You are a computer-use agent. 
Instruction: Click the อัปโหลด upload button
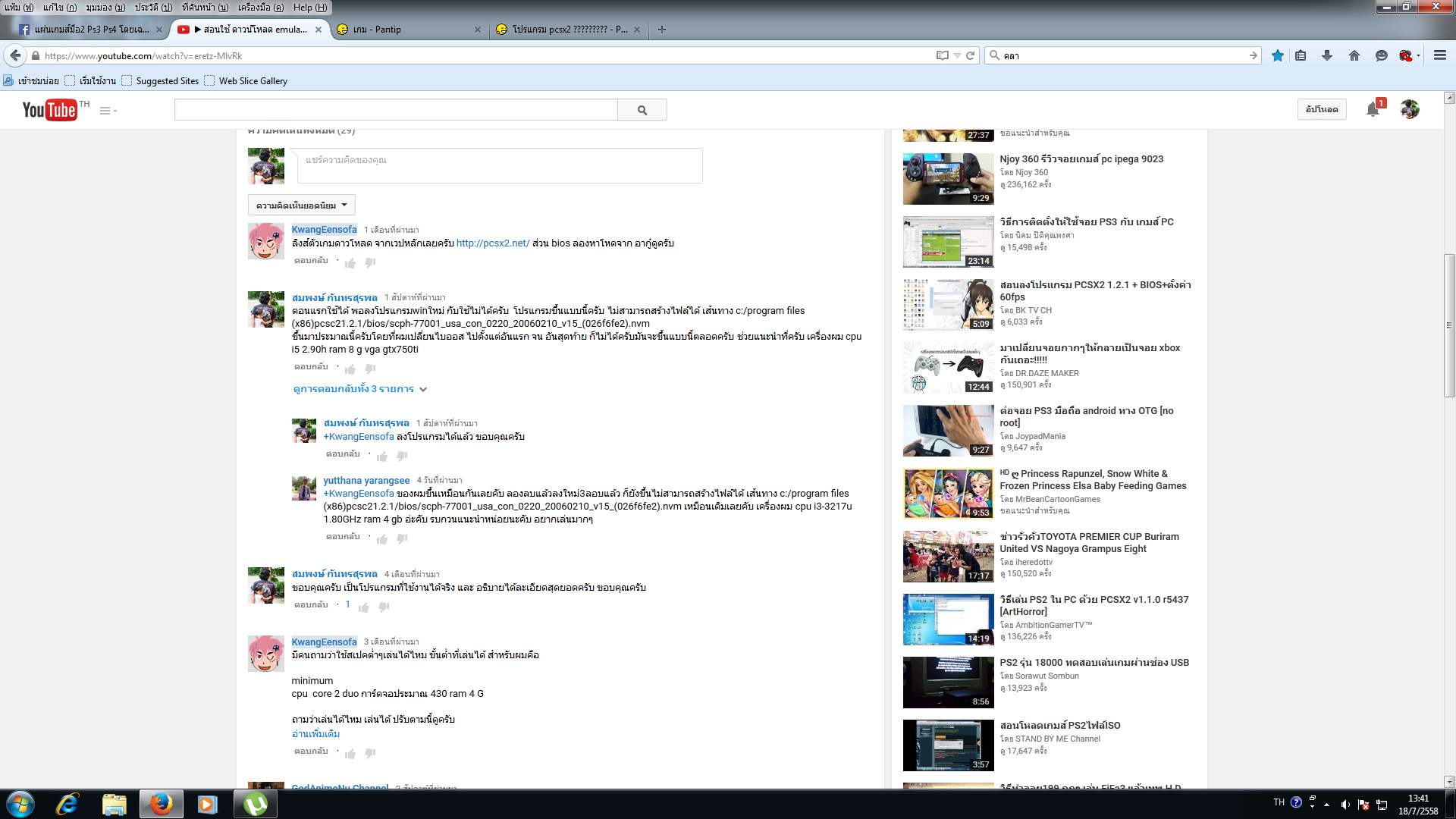tap(1322, 109)
